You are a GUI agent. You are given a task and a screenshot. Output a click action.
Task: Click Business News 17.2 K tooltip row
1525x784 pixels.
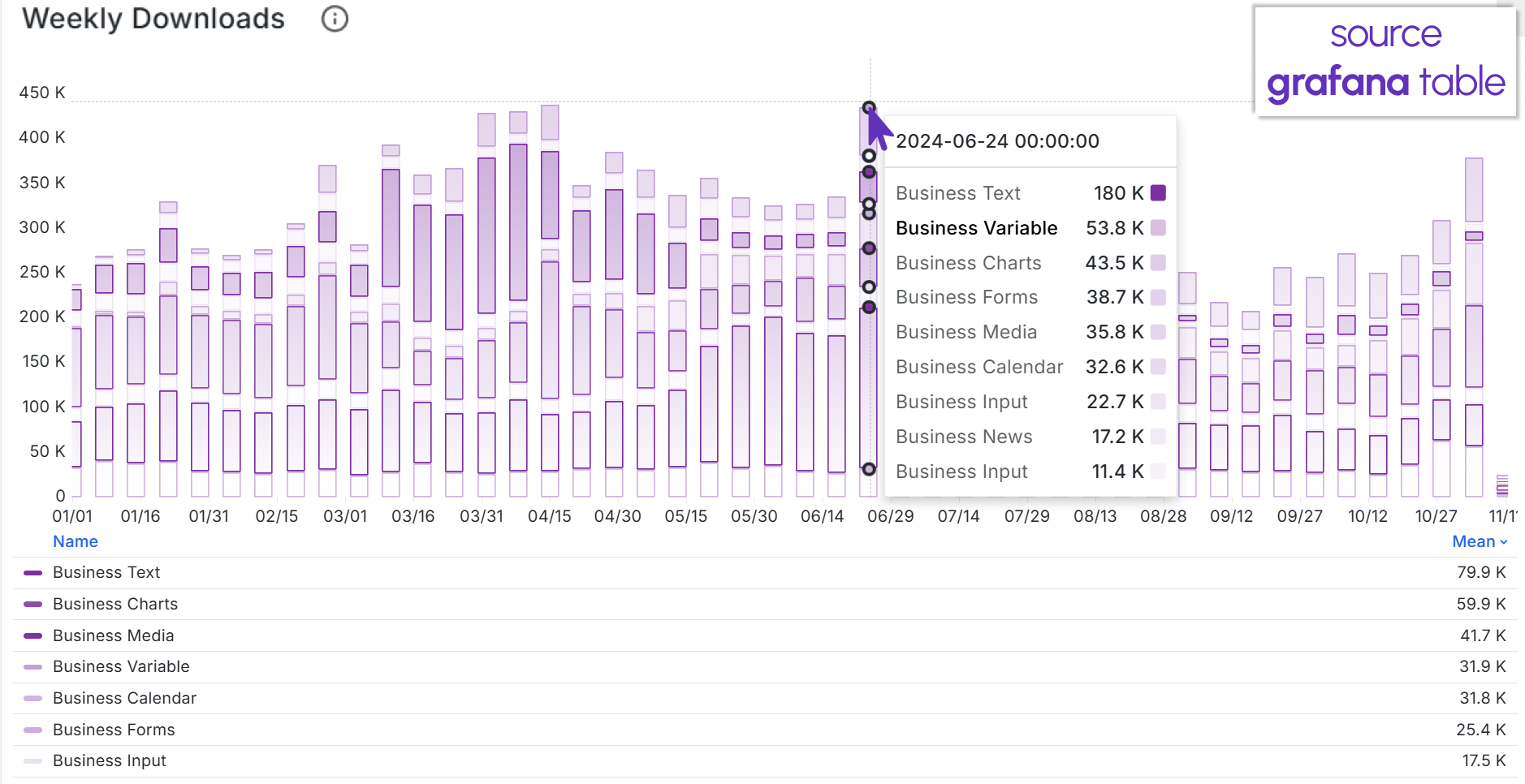point(1030,437)
